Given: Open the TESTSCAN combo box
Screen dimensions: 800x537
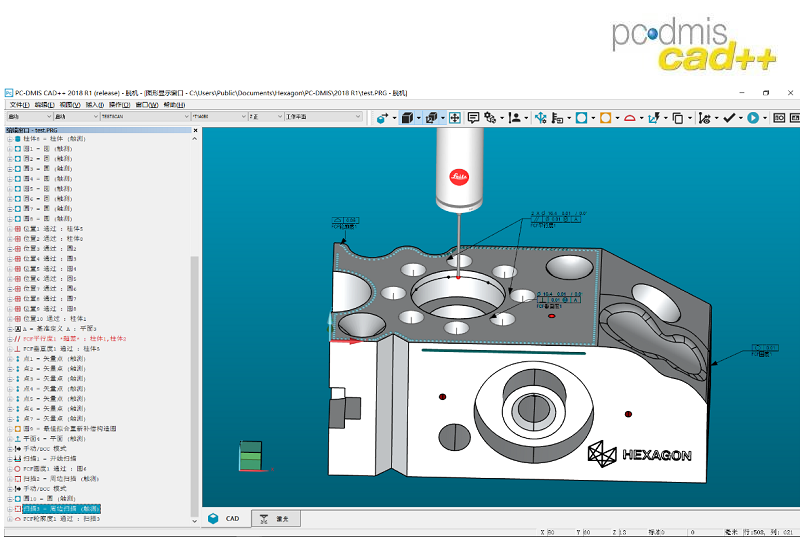Looking at the screenshot, I should click(145, 117).
